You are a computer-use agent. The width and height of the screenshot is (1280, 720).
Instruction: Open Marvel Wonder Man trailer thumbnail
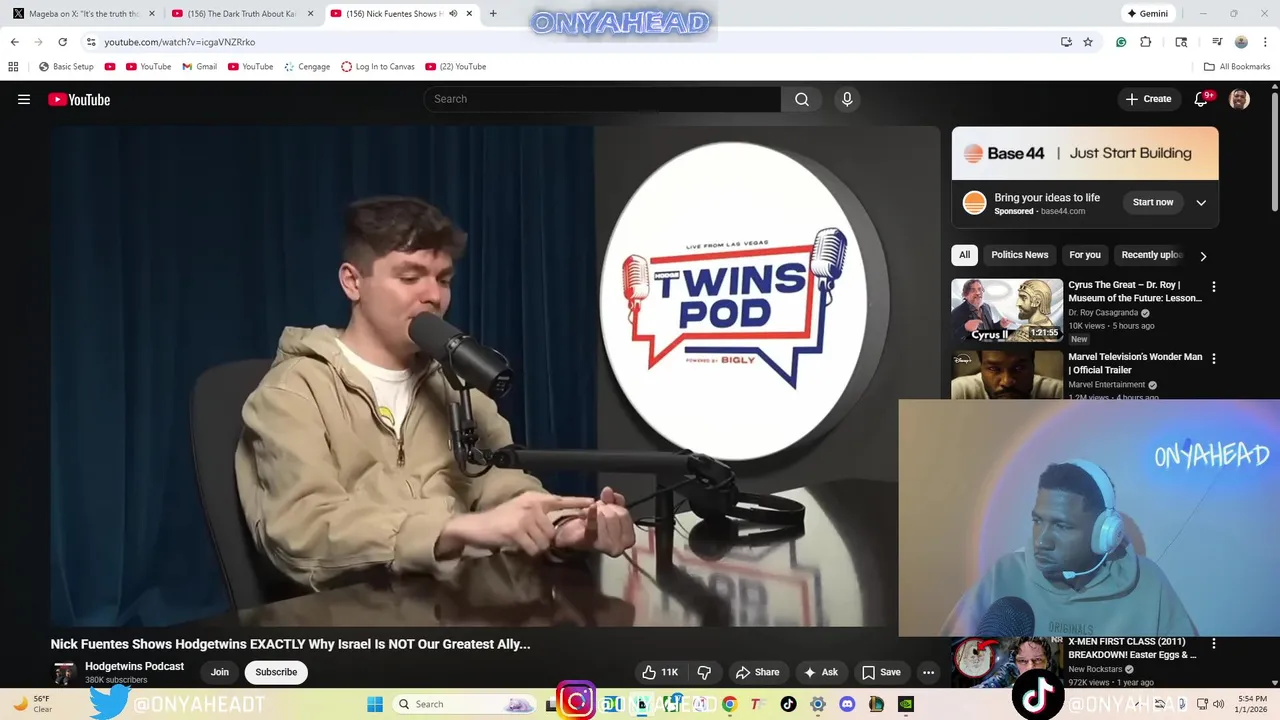point(1007,374)
